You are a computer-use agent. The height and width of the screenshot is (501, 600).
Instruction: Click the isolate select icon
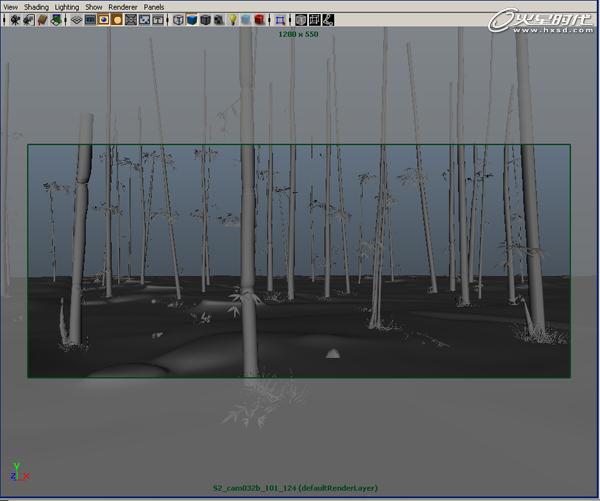pyautogui.click(x=280, y=19)
